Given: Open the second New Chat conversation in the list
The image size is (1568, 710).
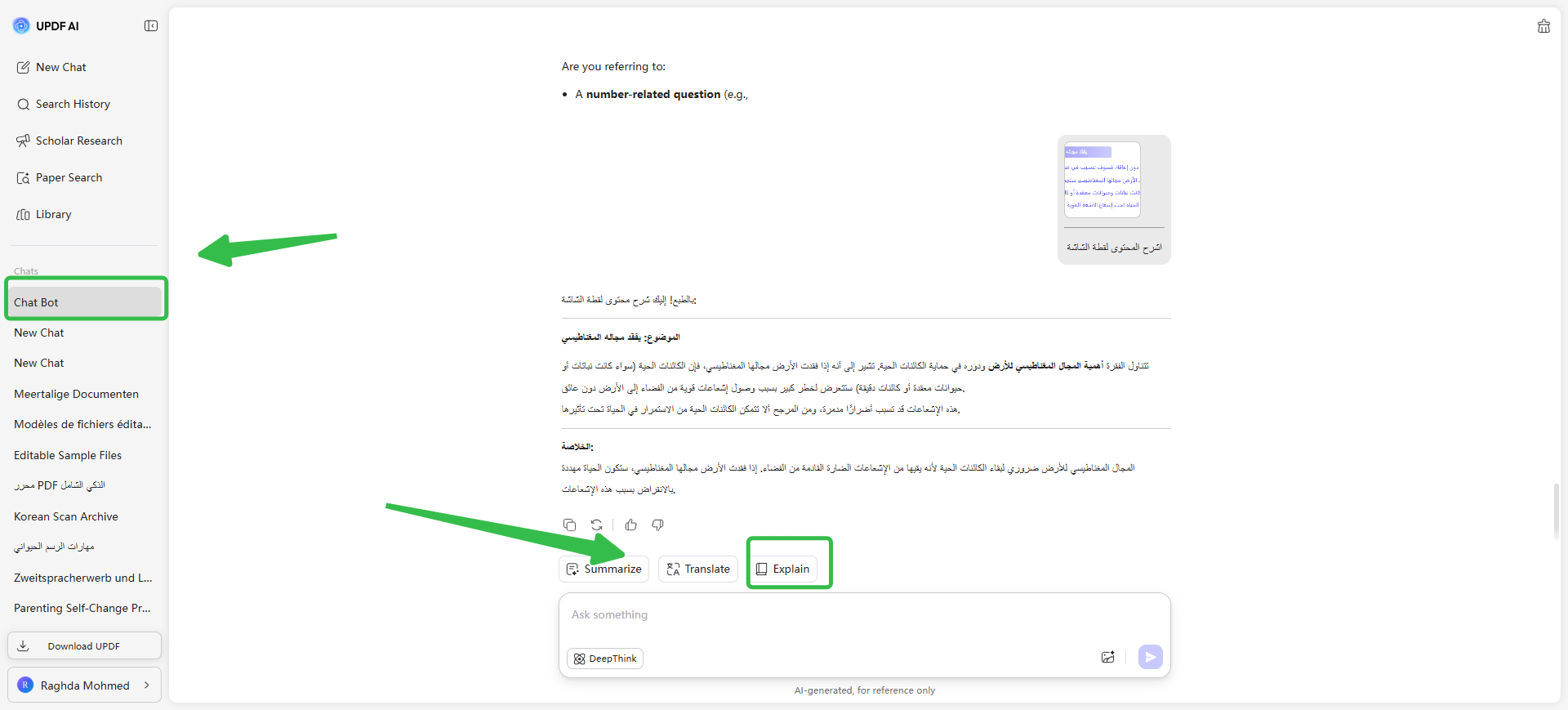Looking at the screenshot, I should 86,363.
